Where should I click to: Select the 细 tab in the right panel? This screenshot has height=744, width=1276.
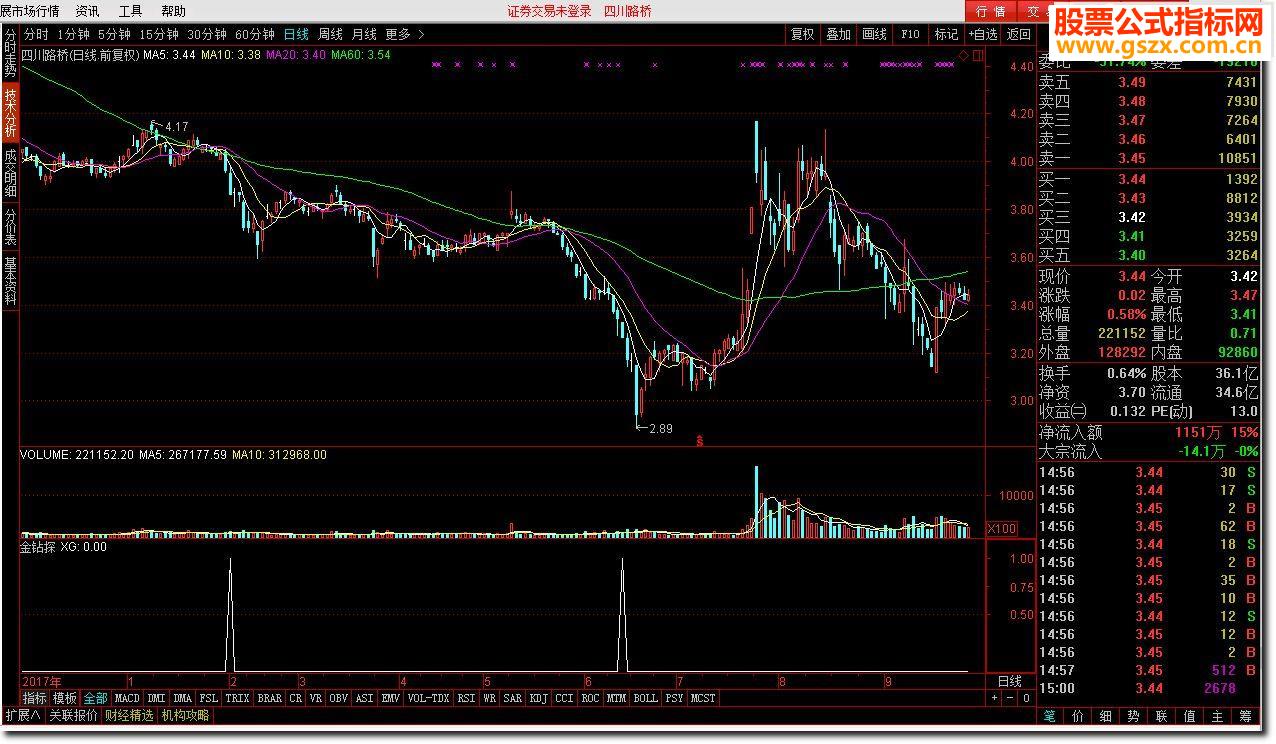[x=1106, y=716]
